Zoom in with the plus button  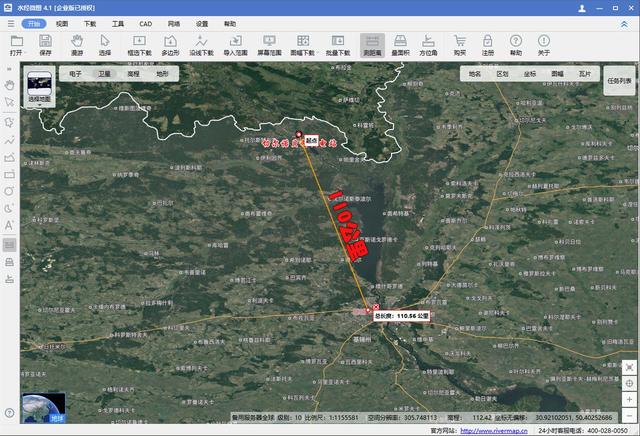tap(629, 400)
